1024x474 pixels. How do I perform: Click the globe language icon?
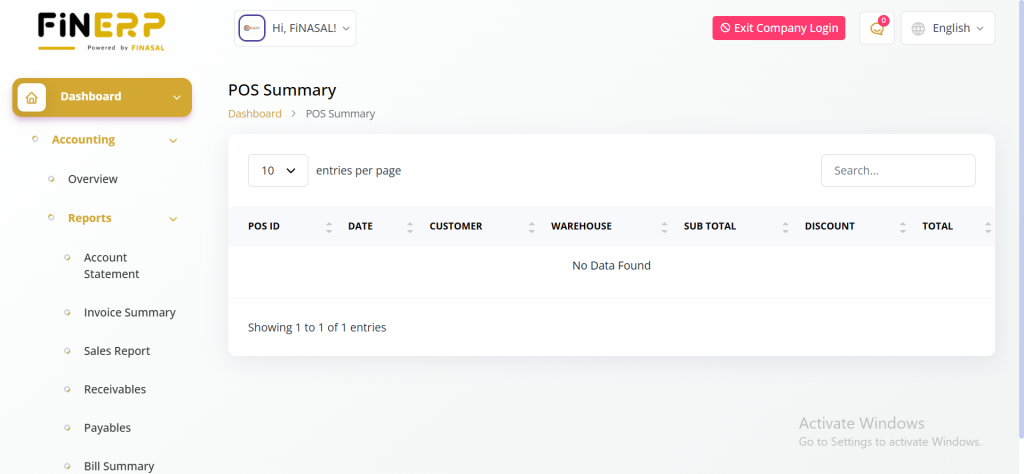(x=918, y=29)
